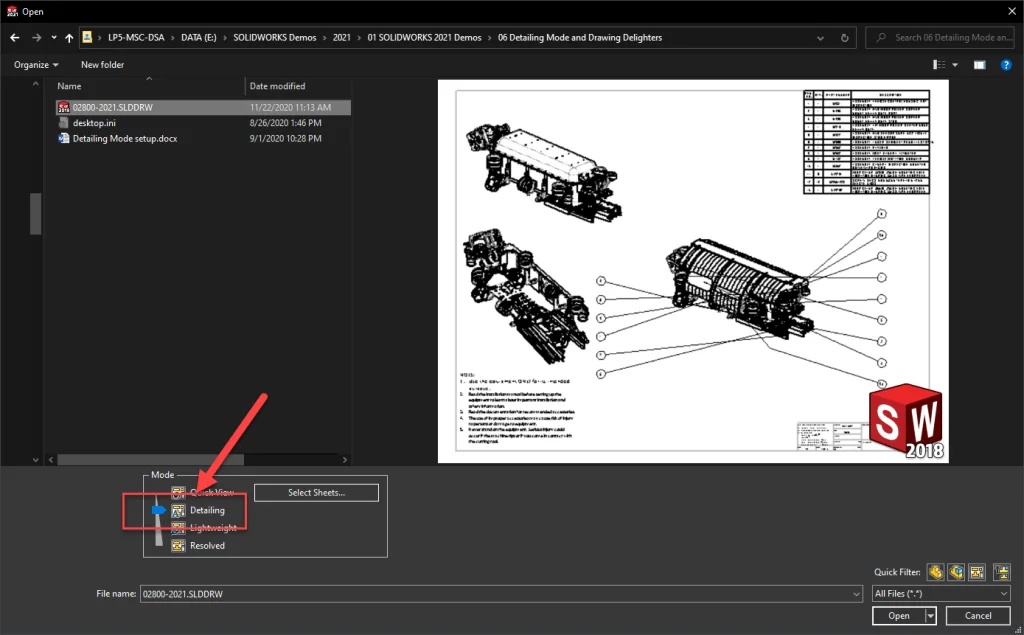1024x635 pixels.
Task: Click the Refresh icon in address bar
Action: coord(846,38)
